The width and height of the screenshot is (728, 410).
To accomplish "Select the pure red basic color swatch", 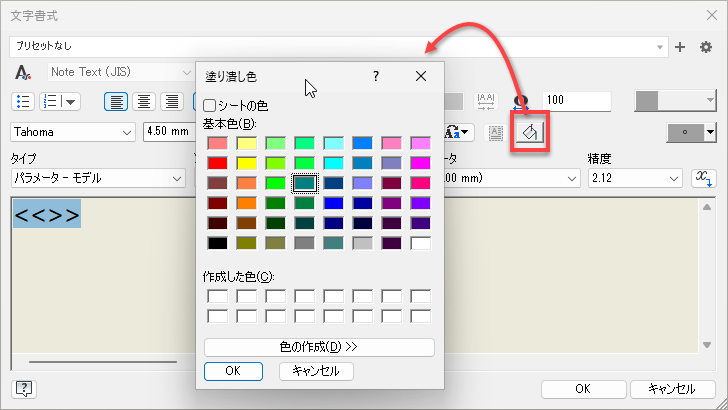I will pyautogui.click(x=217, y=163).
